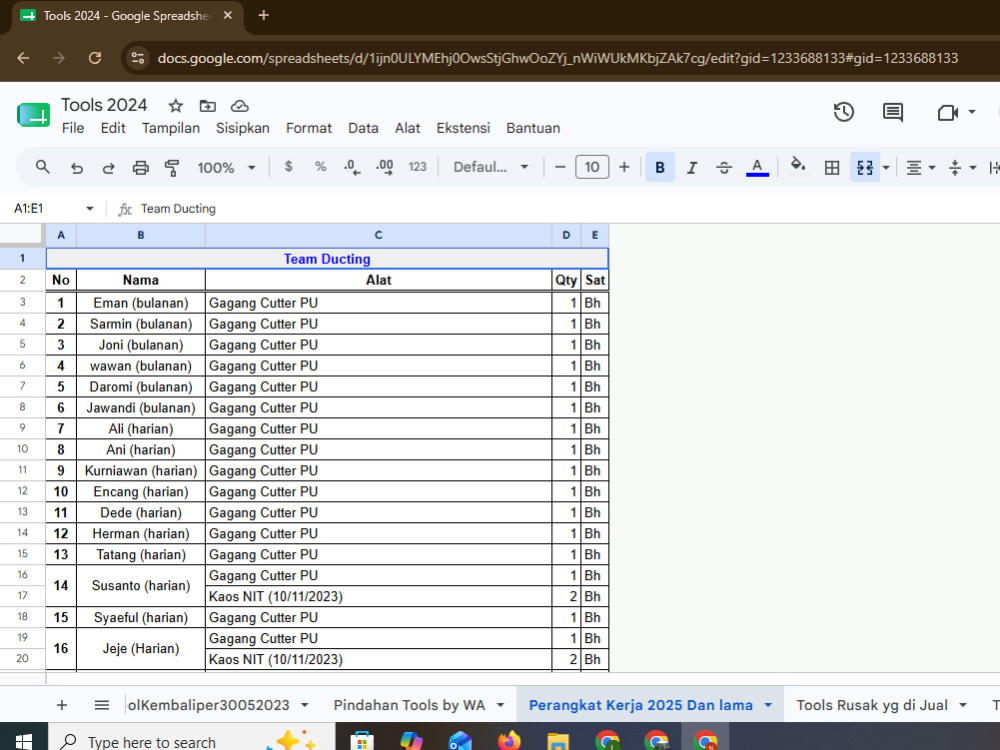Open the fill color picker
Screen dimensions: 1000x750
797,166
